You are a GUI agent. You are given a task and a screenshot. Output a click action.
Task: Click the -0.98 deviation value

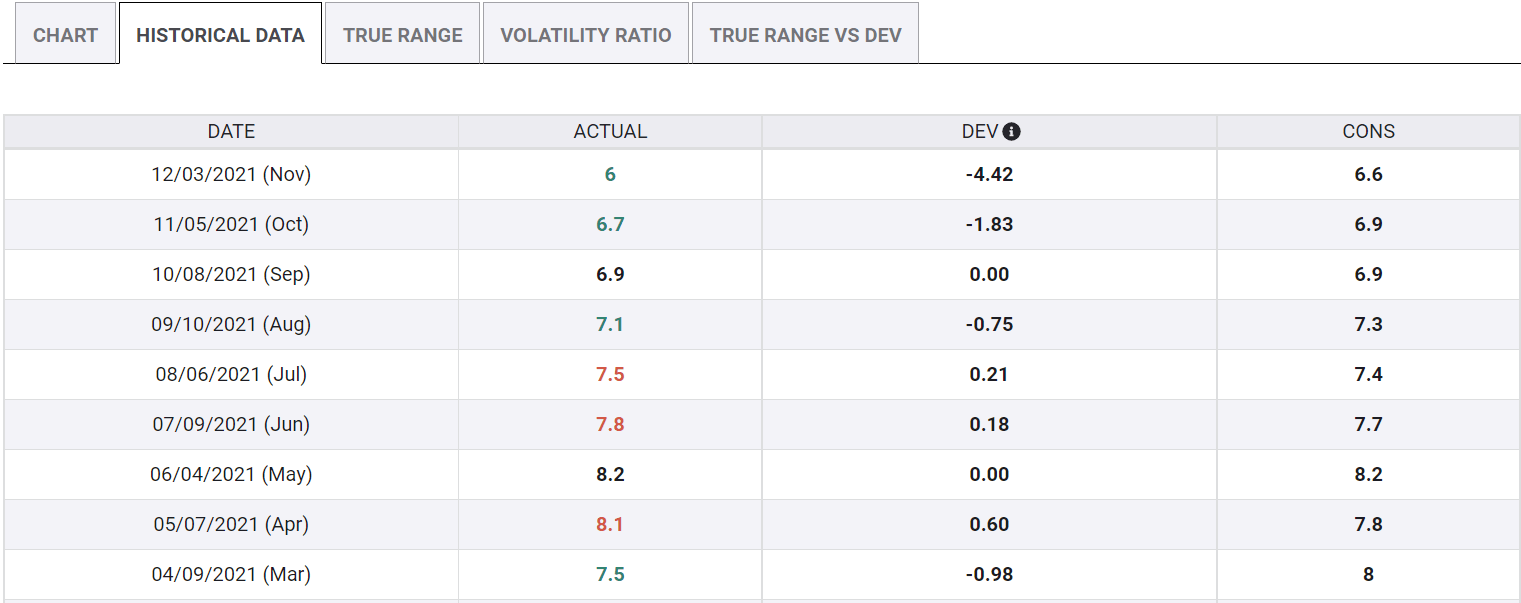pyautogui.click(x=989, y=574)
